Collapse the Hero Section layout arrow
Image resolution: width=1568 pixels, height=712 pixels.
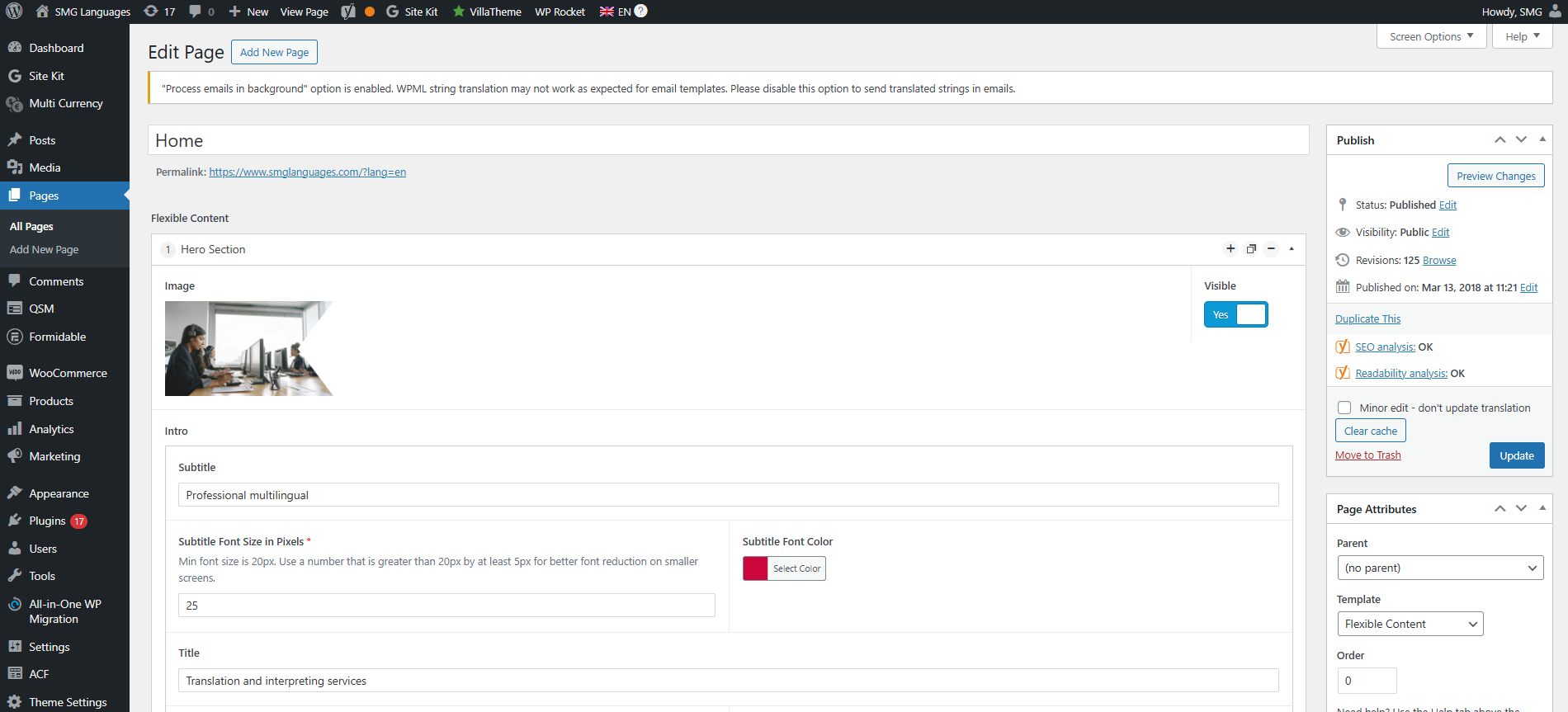point(1292,249)
